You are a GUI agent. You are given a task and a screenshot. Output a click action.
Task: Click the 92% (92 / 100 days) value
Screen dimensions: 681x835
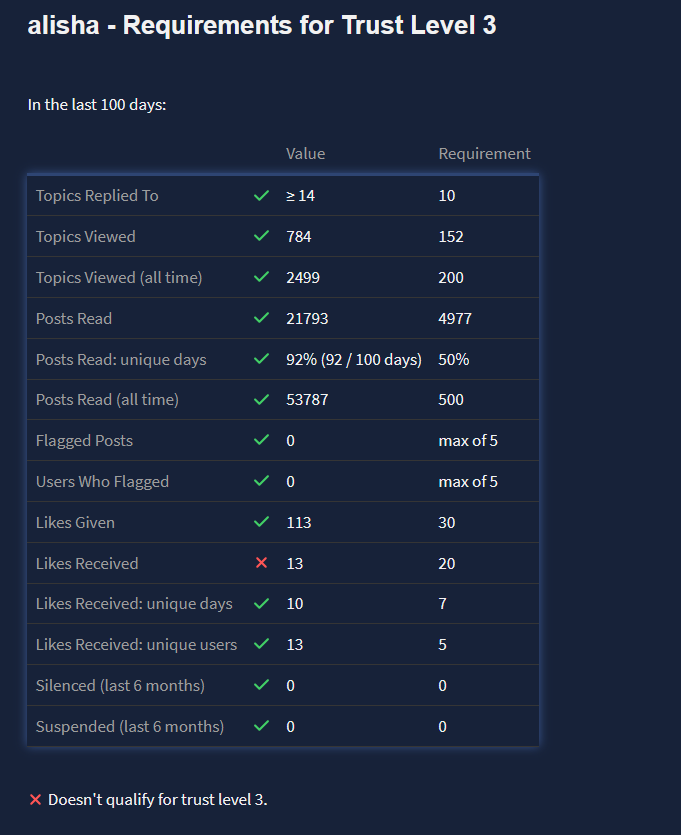coord(353,359)
